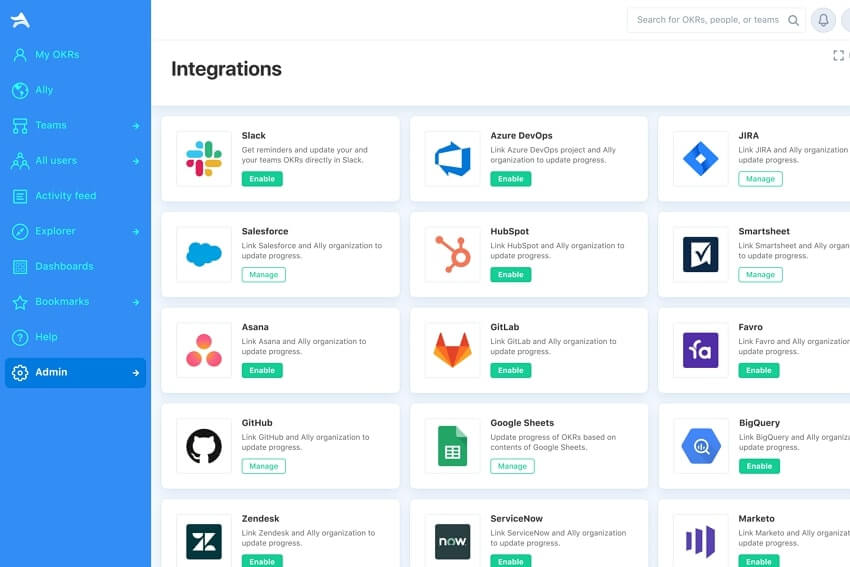Screen dimensions: 850x567
Task: Manage the Salesforce integration
Action: pos(263,275)
